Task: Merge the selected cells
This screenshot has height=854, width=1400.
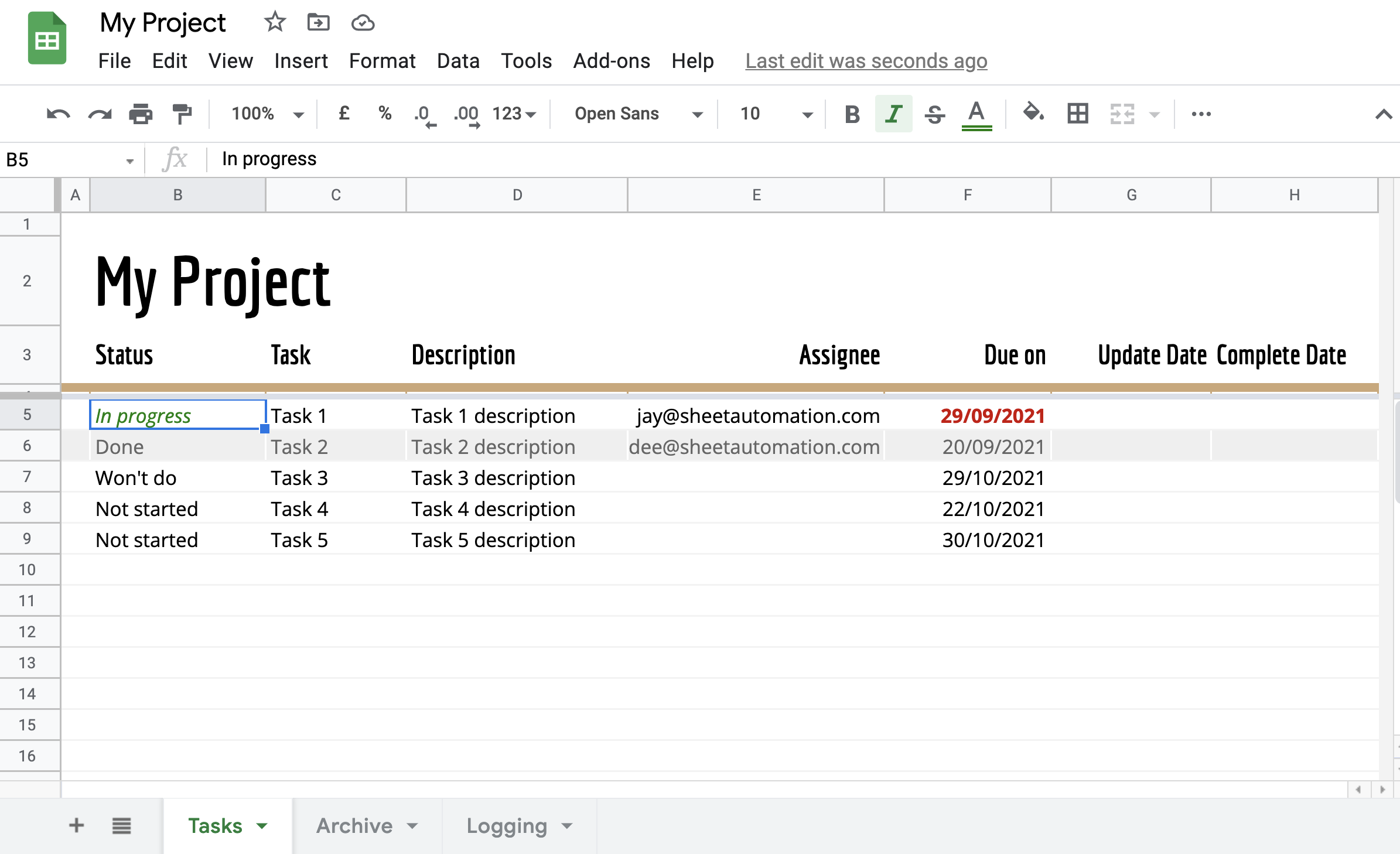Action: (x=1122, y=114)
